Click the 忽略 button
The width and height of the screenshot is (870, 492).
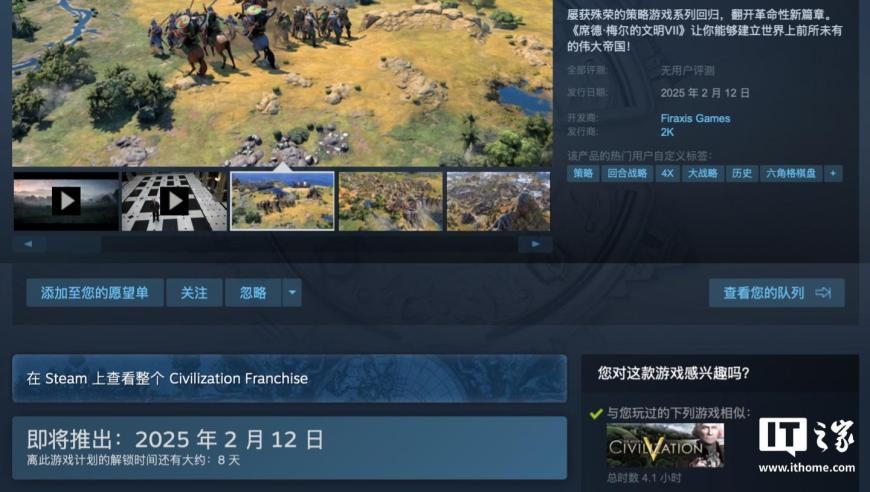point(253,293)
